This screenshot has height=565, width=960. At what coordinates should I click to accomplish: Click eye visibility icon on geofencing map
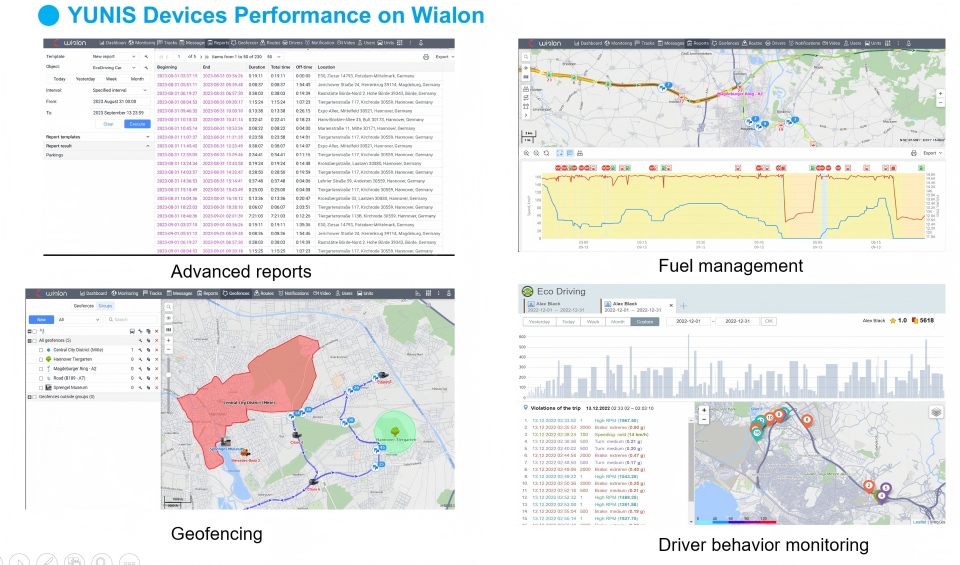tap(168, 318)
